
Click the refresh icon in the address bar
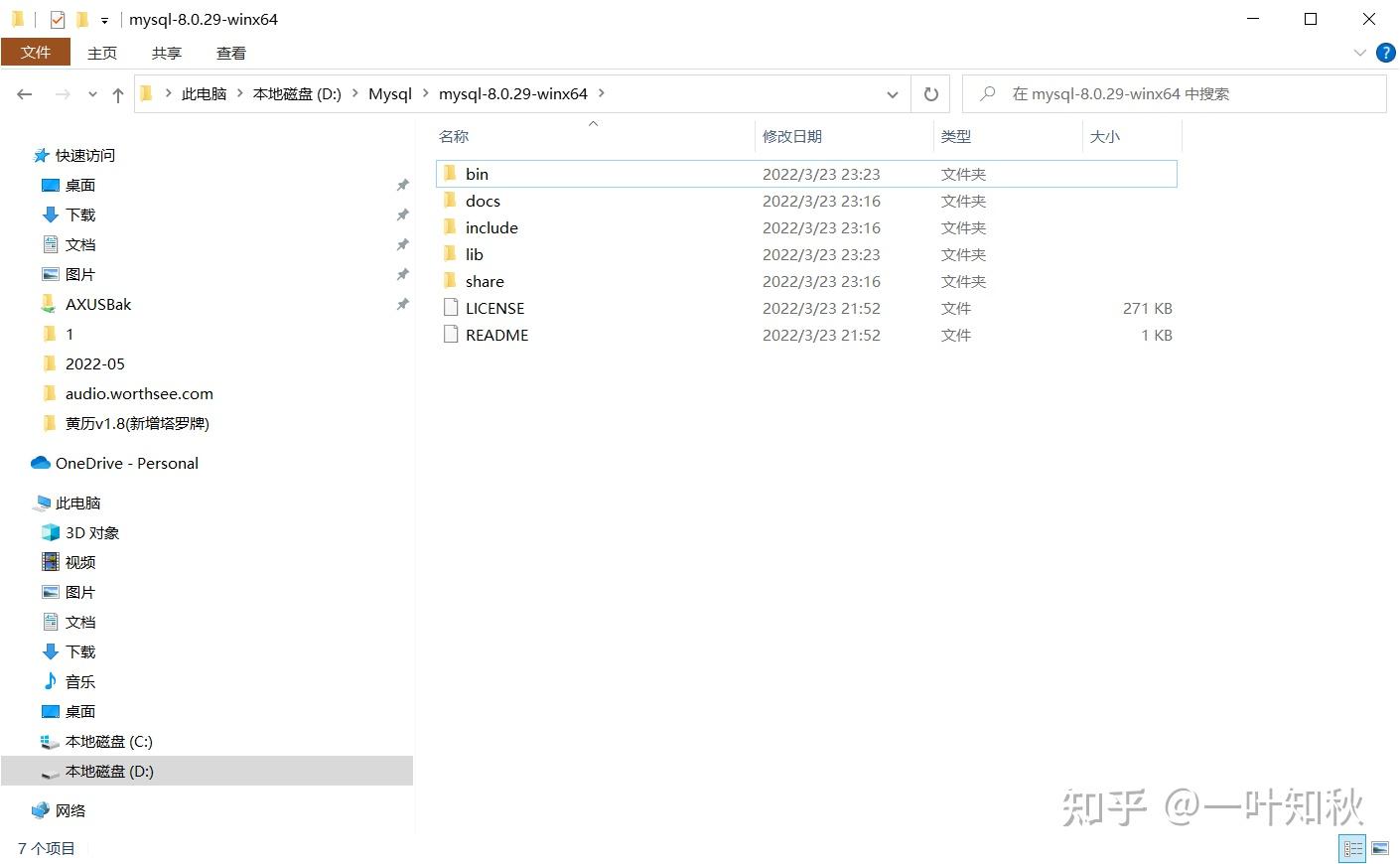pos(930,92)
